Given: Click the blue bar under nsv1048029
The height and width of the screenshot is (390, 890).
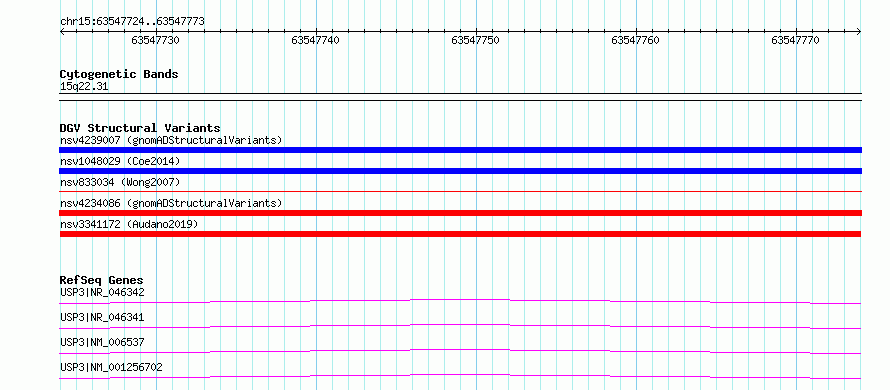Looking at the screenshot, I should (x=460, y=171).
